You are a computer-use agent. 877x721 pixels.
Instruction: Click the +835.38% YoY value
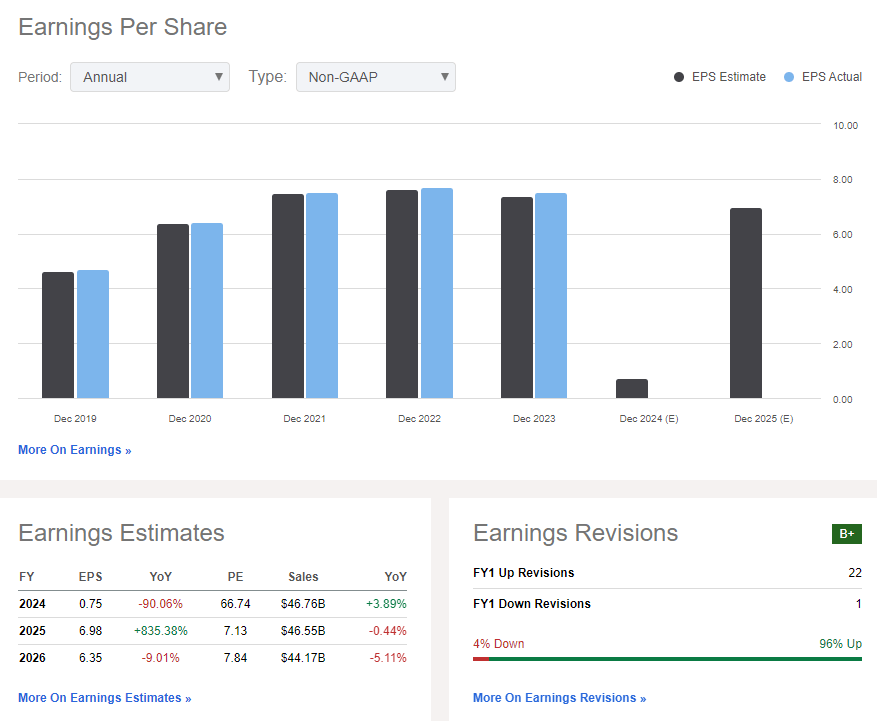pyautogui.click(x=161, y=631)
